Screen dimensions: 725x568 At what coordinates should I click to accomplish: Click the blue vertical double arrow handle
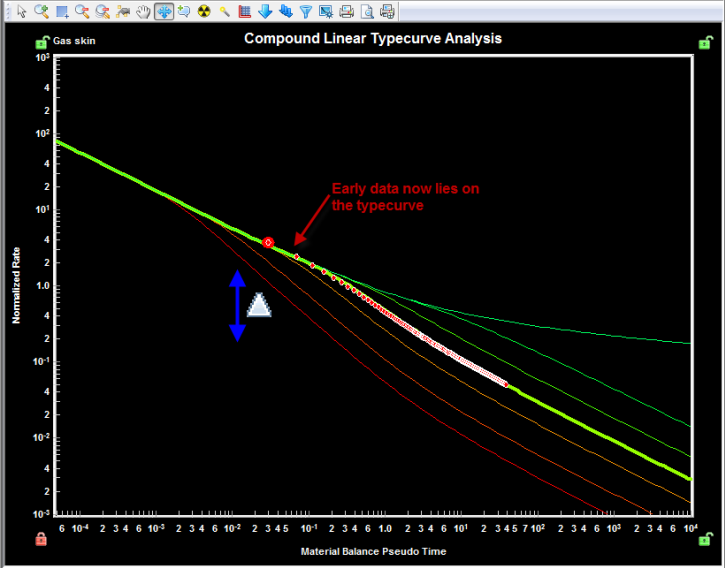237,306
